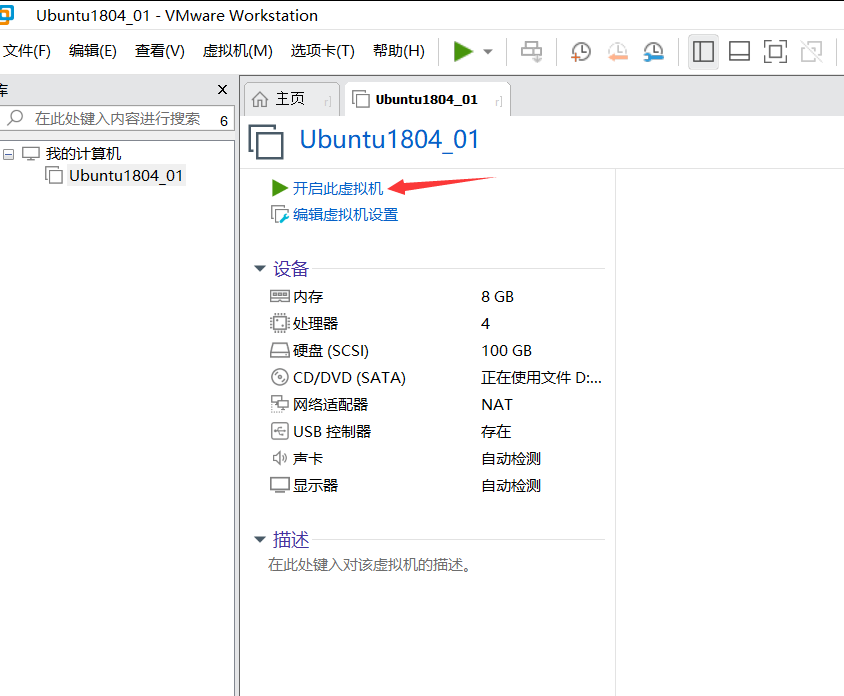844x696 pixels.
Task: Take a snapshot of this virtual machine
Action: pyautogui.click(x=581, y=52)
